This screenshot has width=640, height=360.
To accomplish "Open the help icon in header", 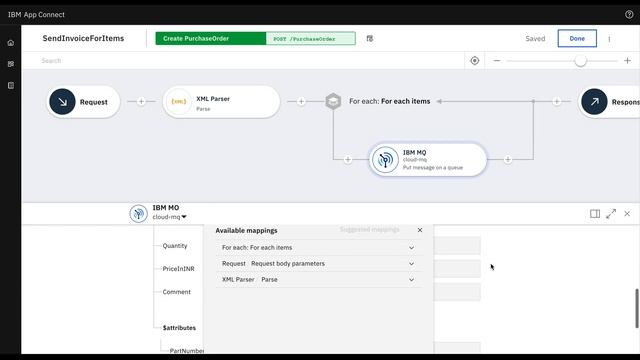I will point(629,15).
